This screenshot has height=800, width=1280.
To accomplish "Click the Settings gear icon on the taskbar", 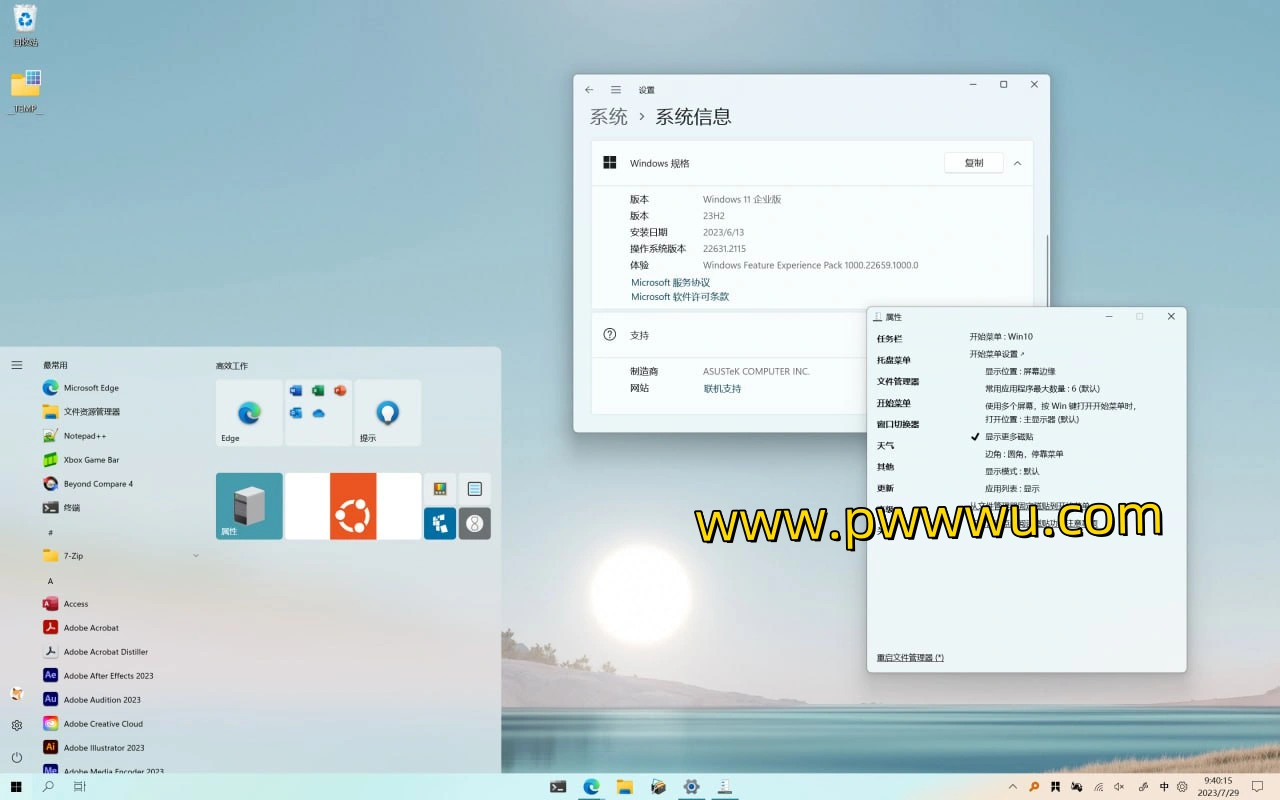I will pos(691,787).
